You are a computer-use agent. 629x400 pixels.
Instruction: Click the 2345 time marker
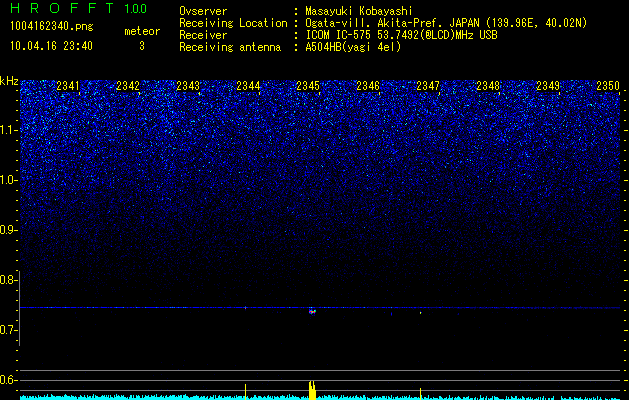pos(308,85)
